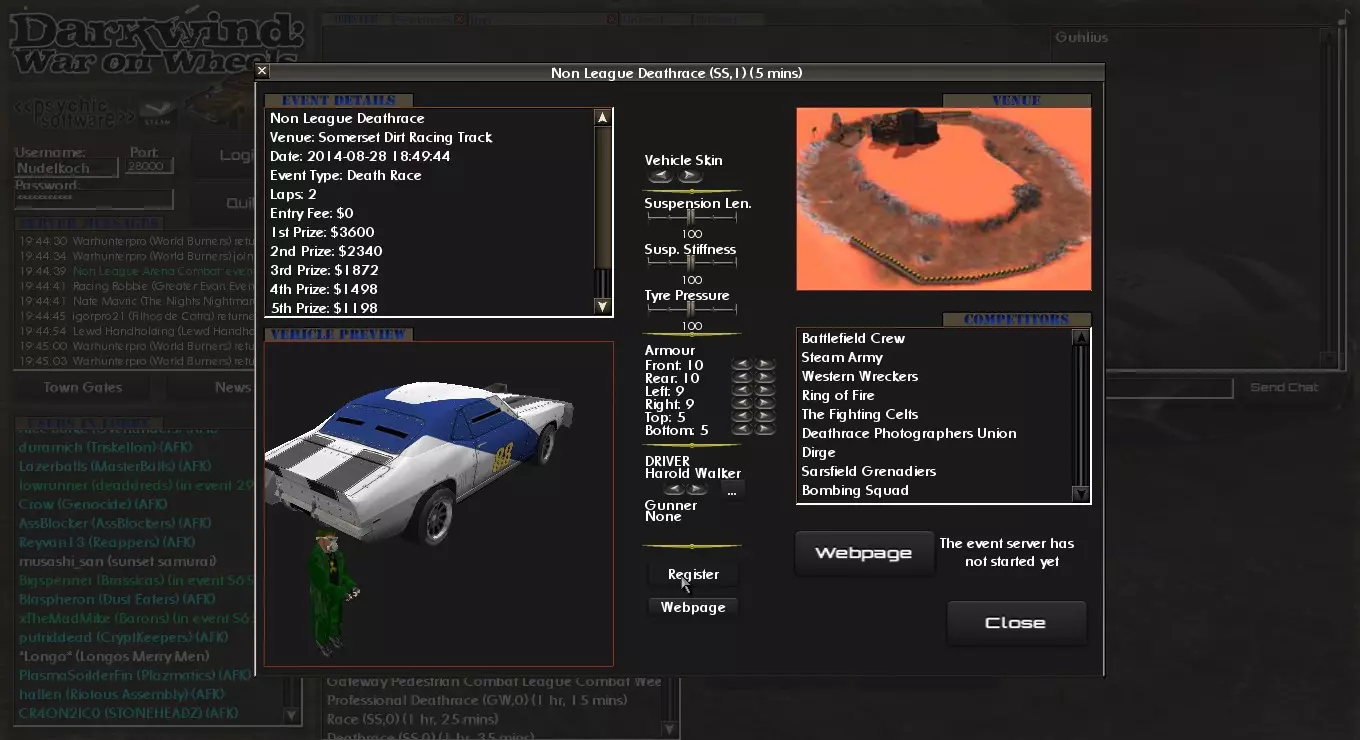
Task: Click the Port field in background window
Action: pos(150,166)
